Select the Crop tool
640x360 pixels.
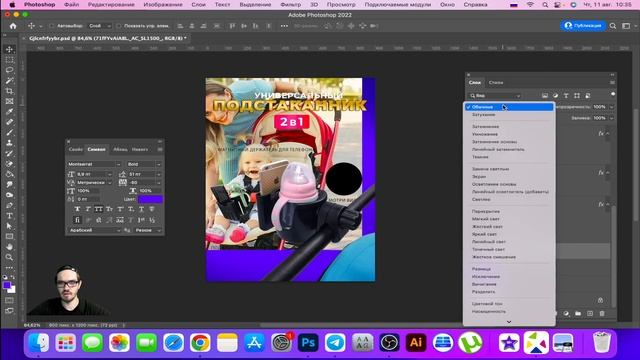point(9,91)
